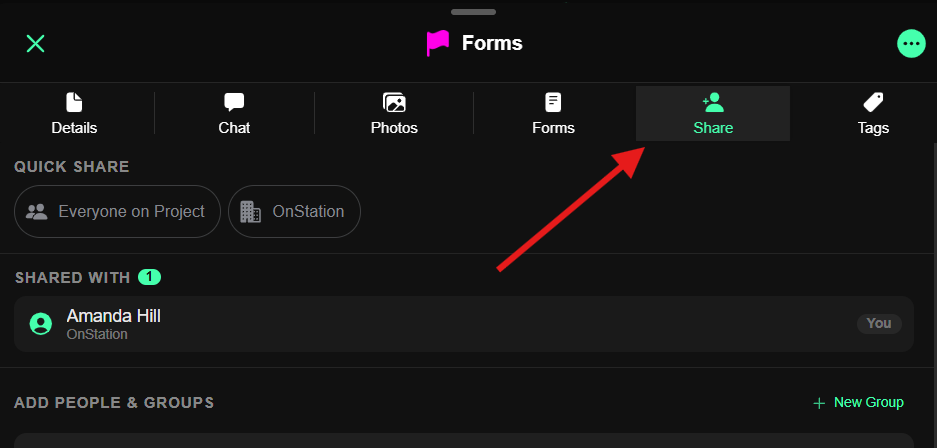Click the people icon in Everyone chip
This screenshot has width=937, height=448.
tap(37, 212)
